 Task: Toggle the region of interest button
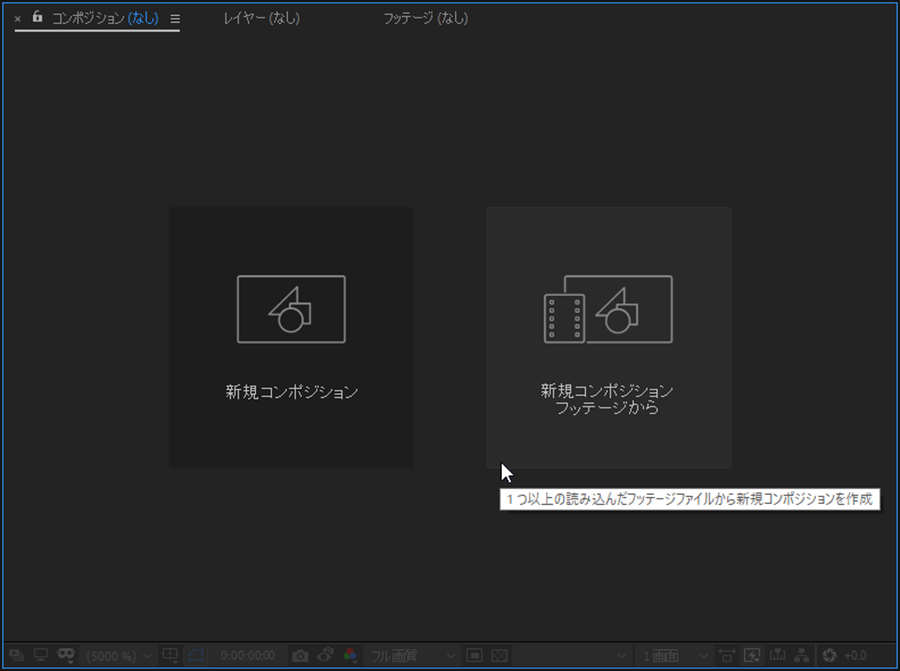(196, 655)
